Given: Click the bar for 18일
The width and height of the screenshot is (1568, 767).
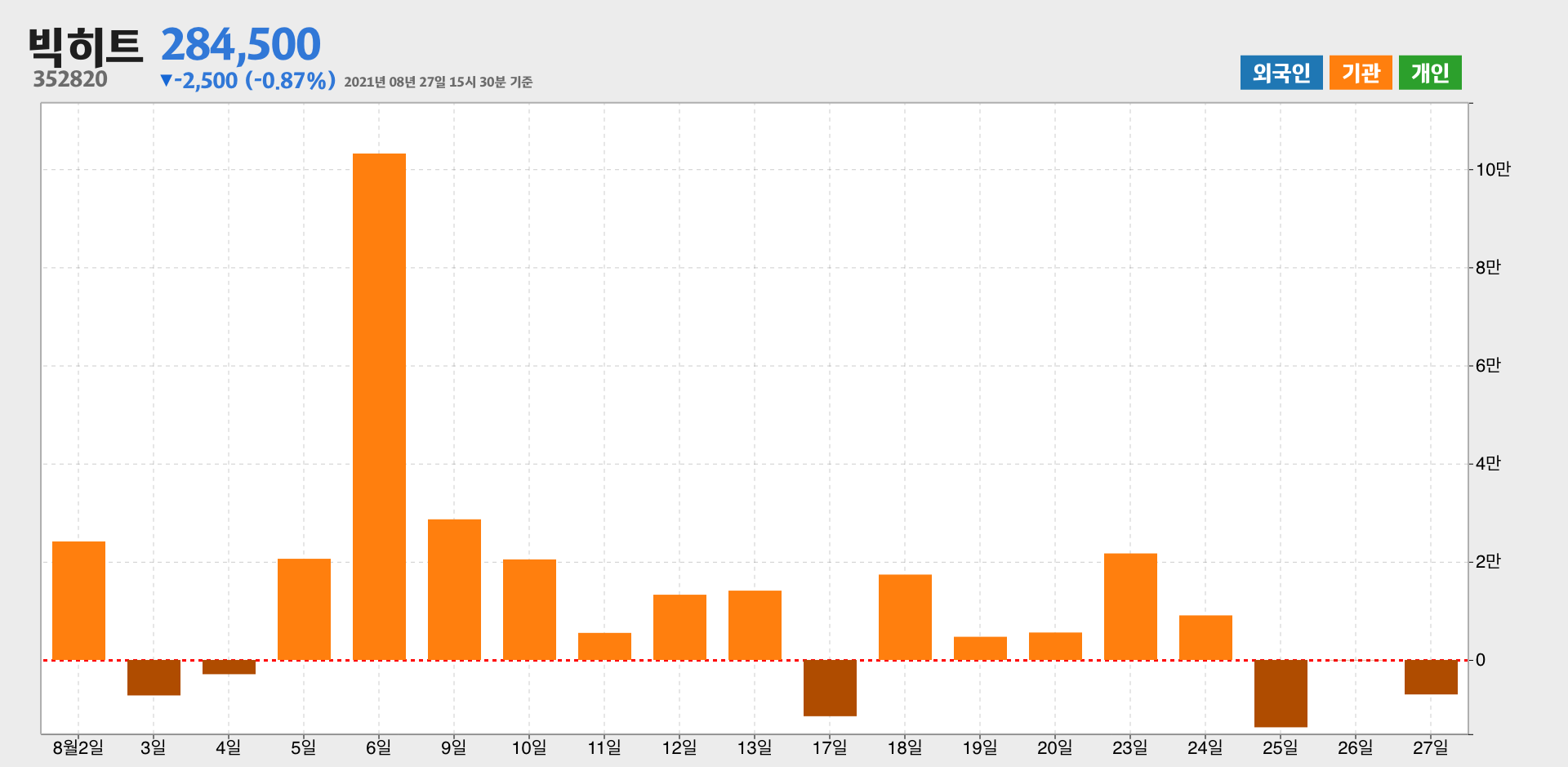Looking at the screenshot, I should (x=905, y=618).
